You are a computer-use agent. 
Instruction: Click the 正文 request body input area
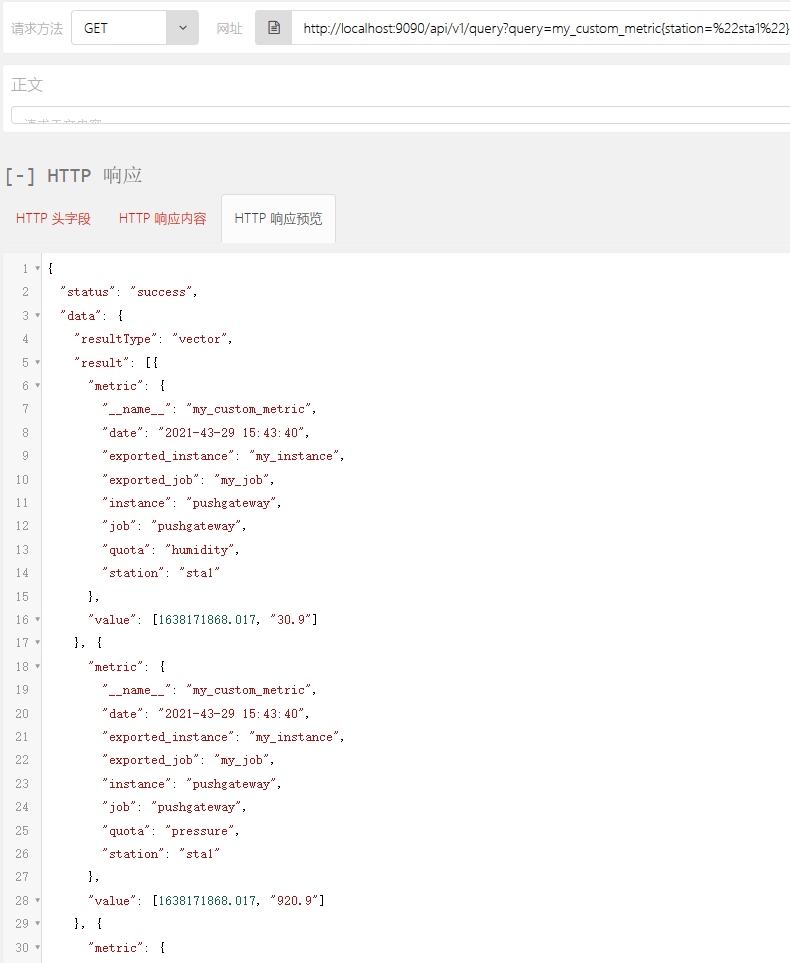395,116
